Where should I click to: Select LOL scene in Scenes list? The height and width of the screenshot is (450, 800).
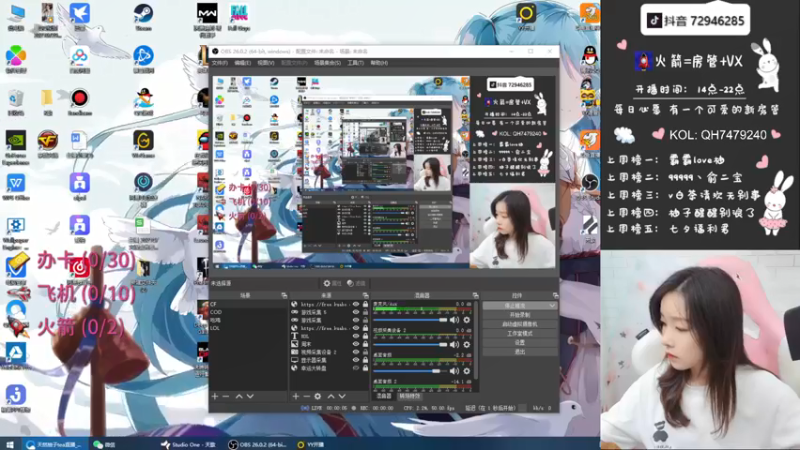pyautogui.click(x=215, y=328)
